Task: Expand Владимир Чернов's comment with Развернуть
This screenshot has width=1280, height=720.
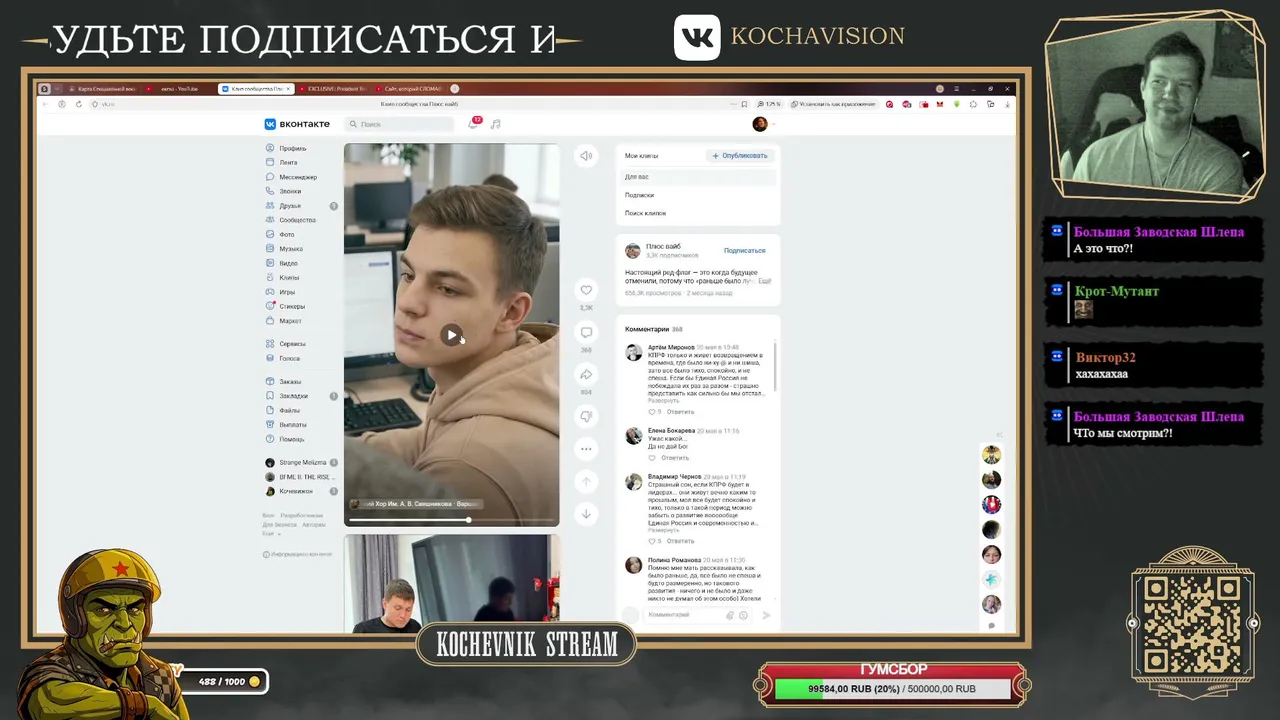Action: [663, 530]
